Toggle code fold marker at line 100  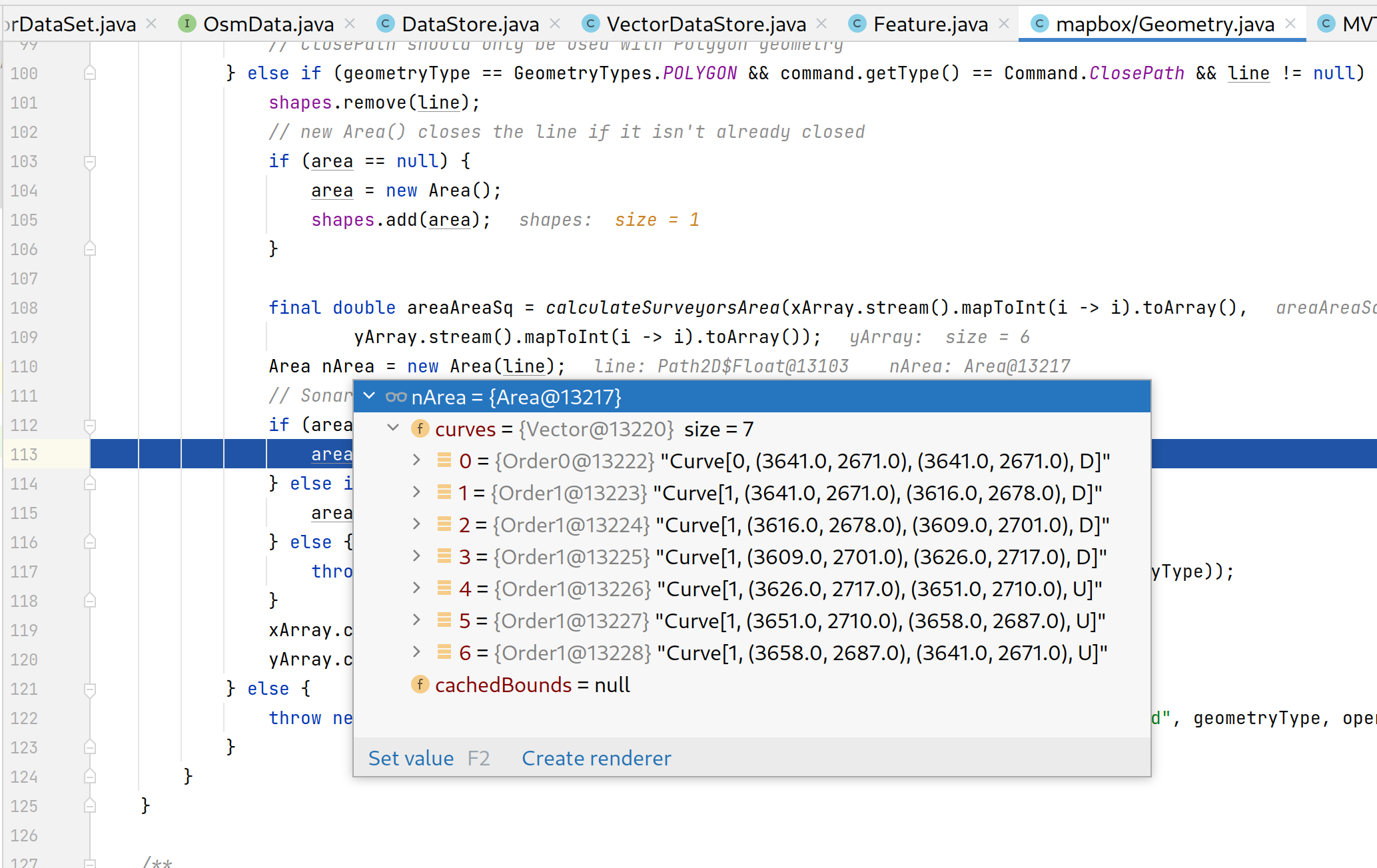tap(90, 73)
